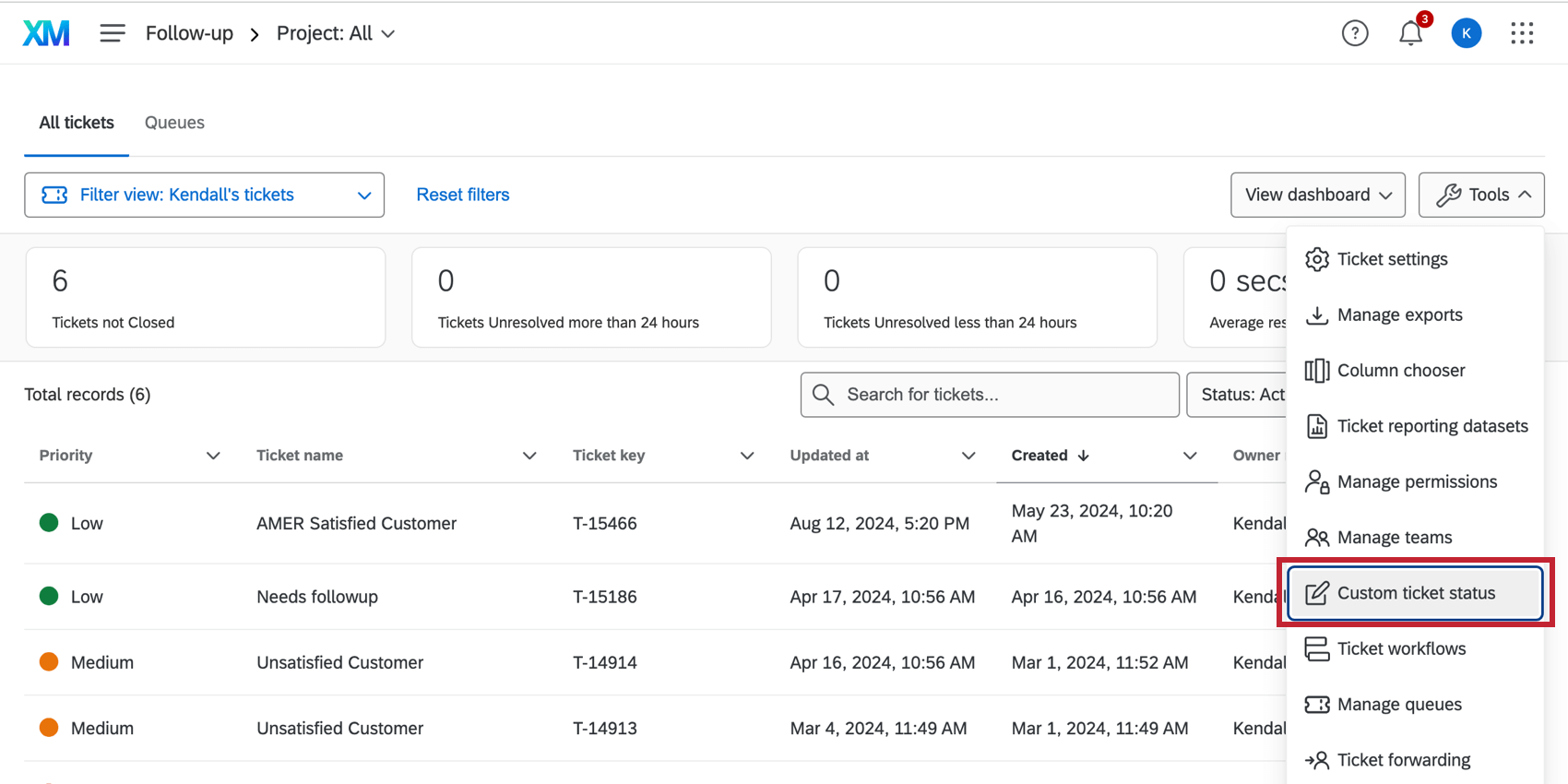
Task: Open the View dashboard dropdown
Action: pos(1317,195)
